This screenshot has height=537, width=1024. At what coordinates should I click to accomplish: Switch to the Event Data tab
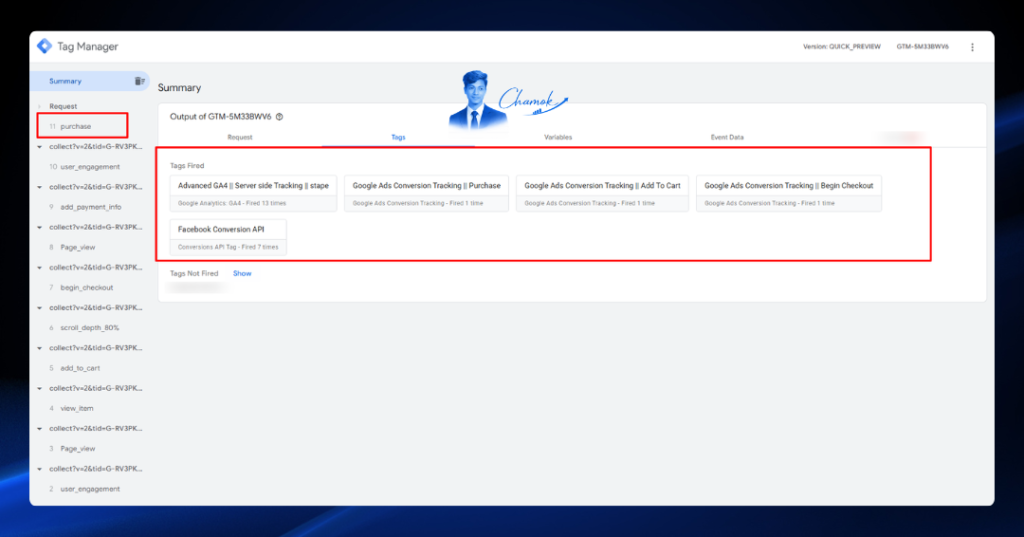coord(727,137)
